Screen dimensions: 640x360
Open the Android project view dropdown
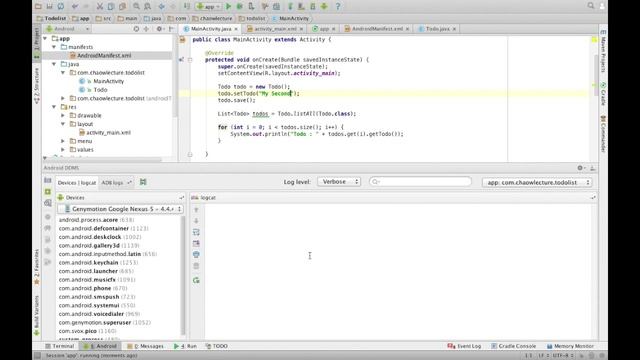68,29
